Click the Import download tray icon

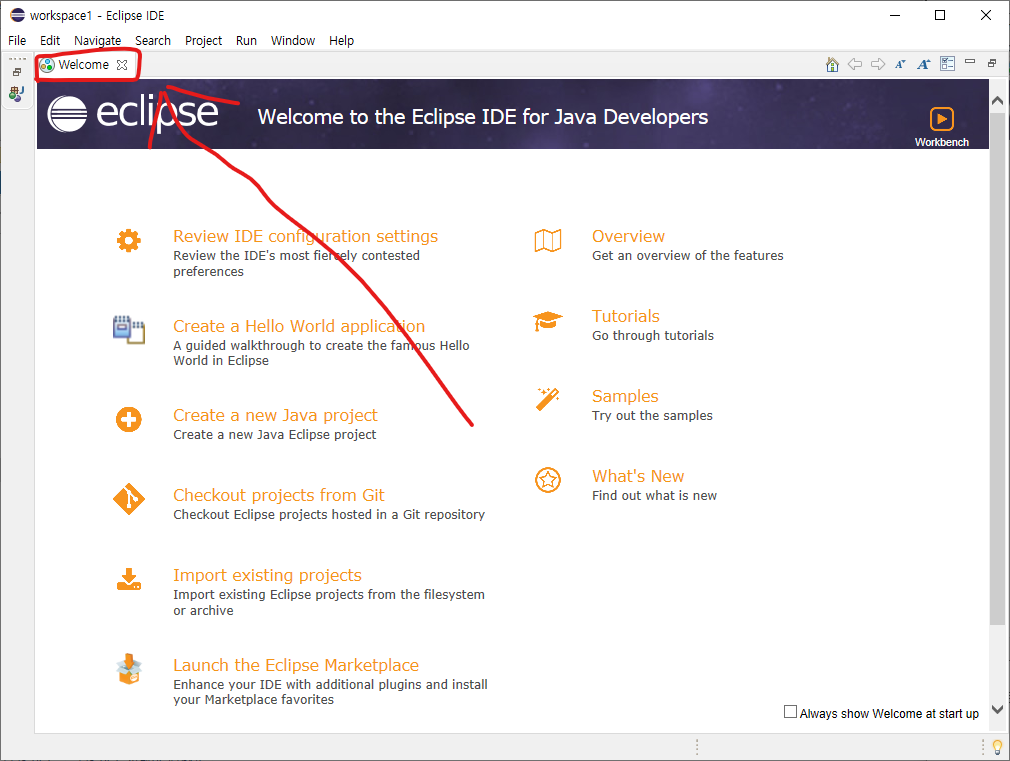click(129, 579)
